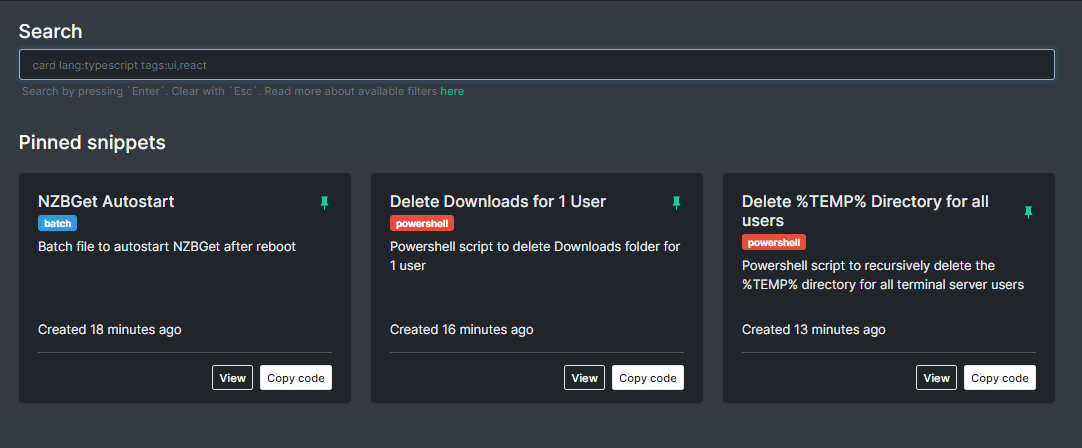Click pin icon on Delete Downloads for 1 User
Viewport: 1082px width, 448px height.
coord(676,202)
